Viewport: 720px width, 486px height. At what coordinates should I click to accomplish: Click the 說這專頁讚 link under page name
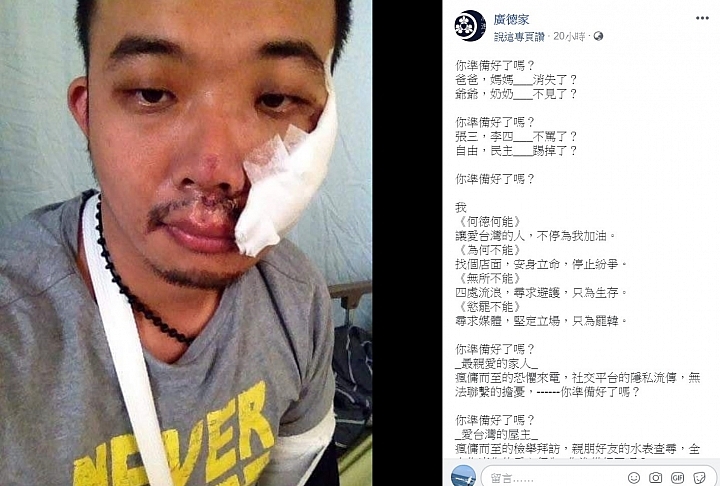tap(519, 37)
